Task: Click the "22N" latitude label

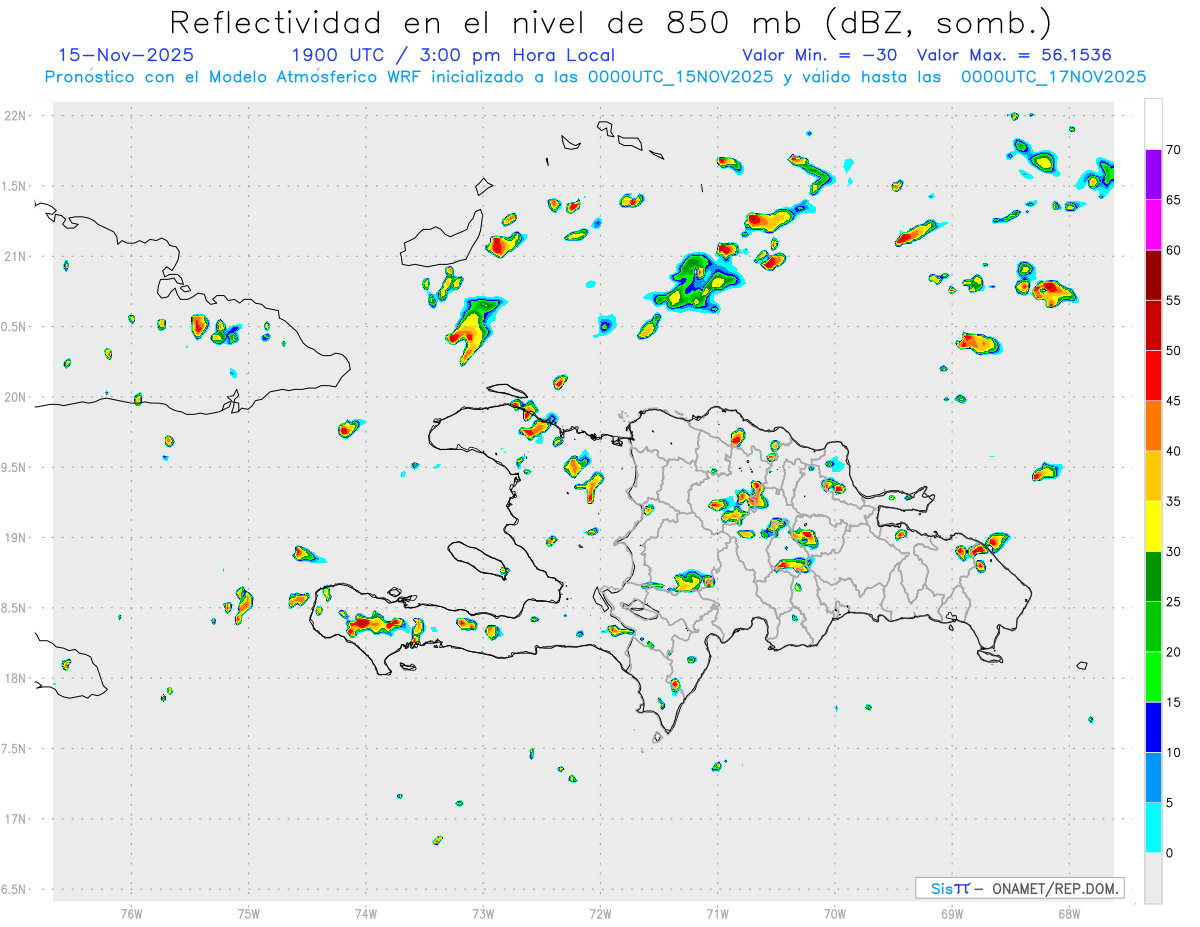Action: tap(17, 116)
